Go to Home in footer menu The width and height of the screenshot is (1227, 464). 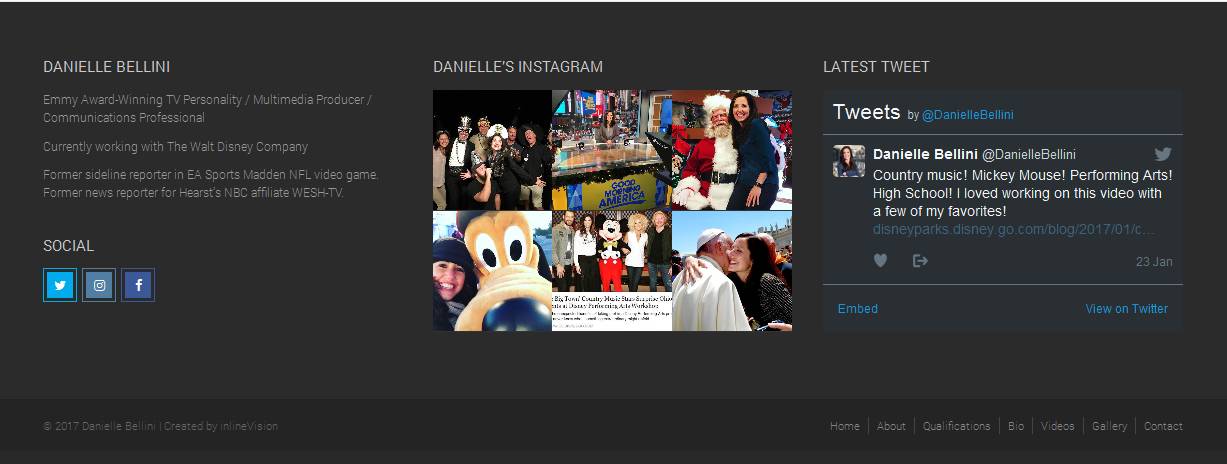845,426
